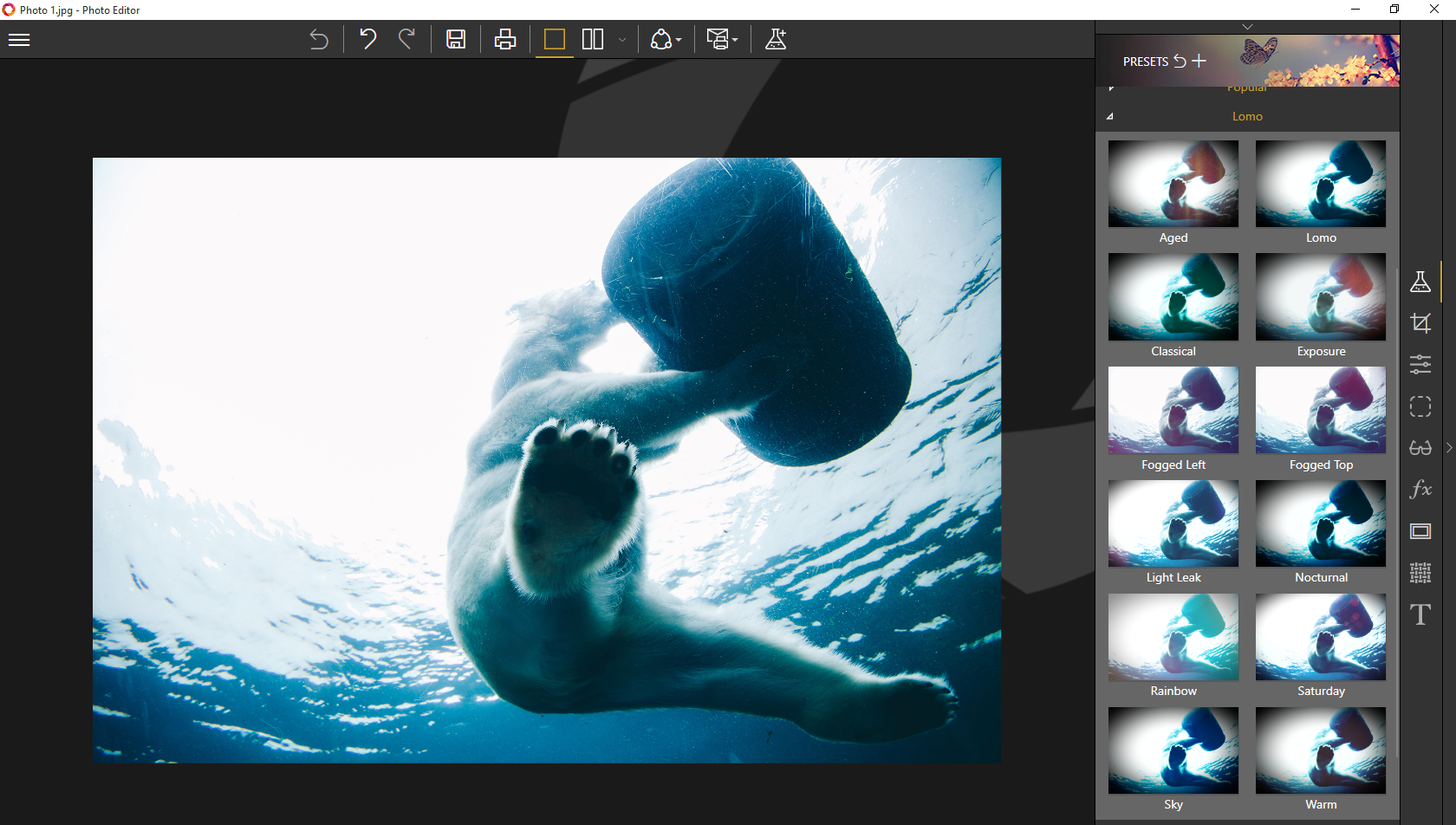Image resolution: width=1456 pixels, height=825 pixels.
Task: Click the 'PRESETS' panel title
Action: (1146, 62)
